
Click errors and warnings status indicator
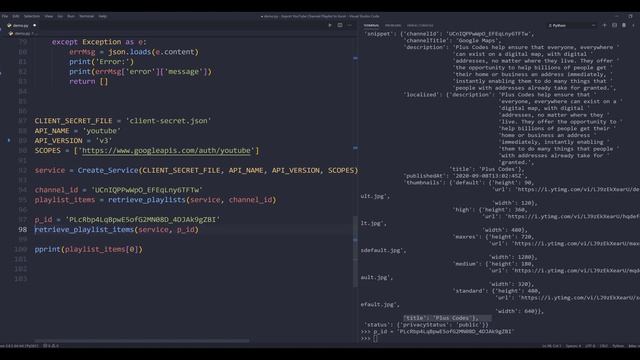click(51, 346)
